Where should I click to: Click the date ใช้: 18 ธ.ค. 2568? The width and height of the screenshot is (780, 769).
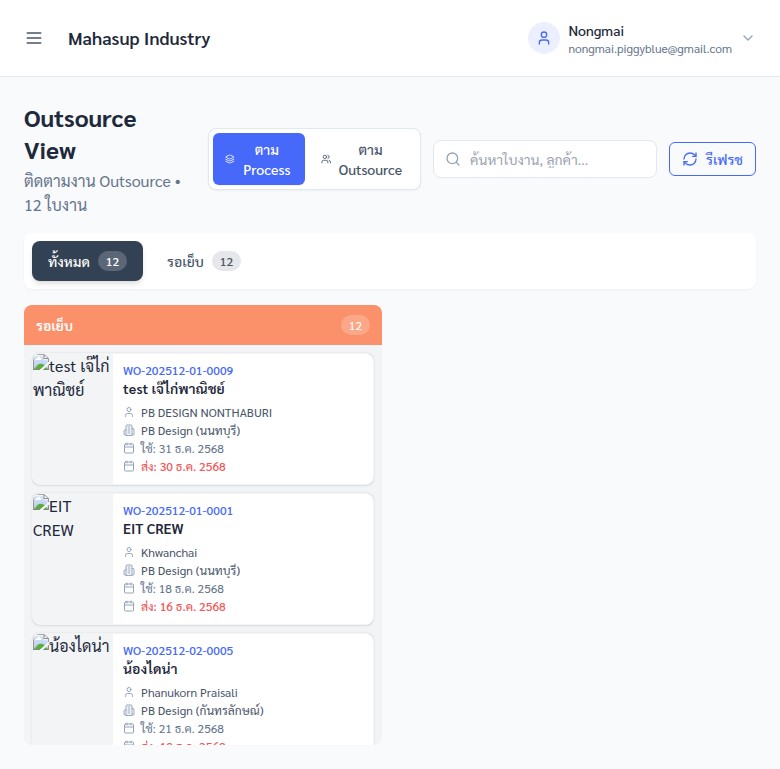tap(182, 589)
